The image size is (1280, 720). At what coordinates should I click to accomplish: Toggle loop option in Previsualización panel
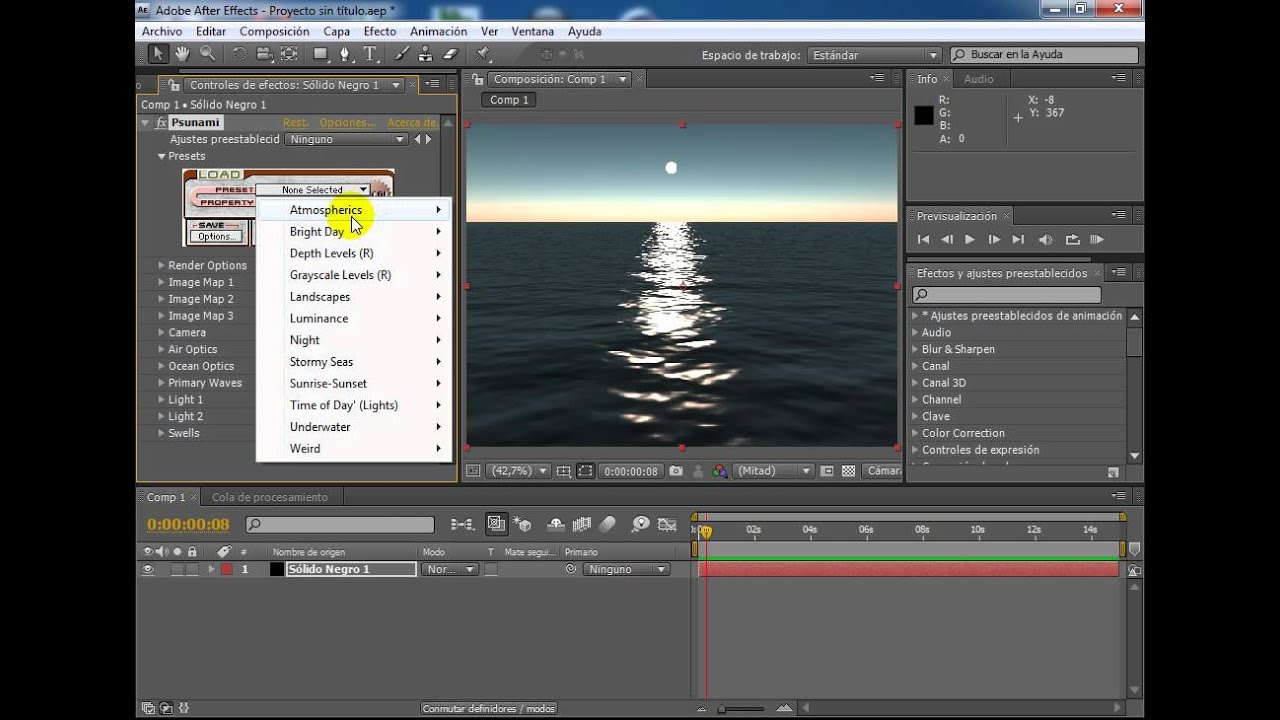point(1073,240)
